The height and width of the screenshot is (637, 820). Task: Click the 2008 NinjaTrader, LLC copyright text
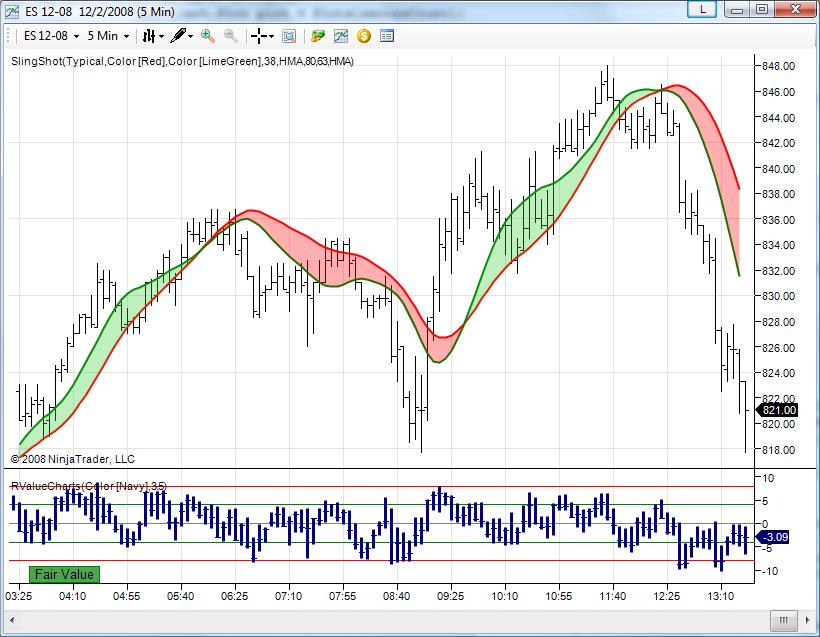click(73, 459)
